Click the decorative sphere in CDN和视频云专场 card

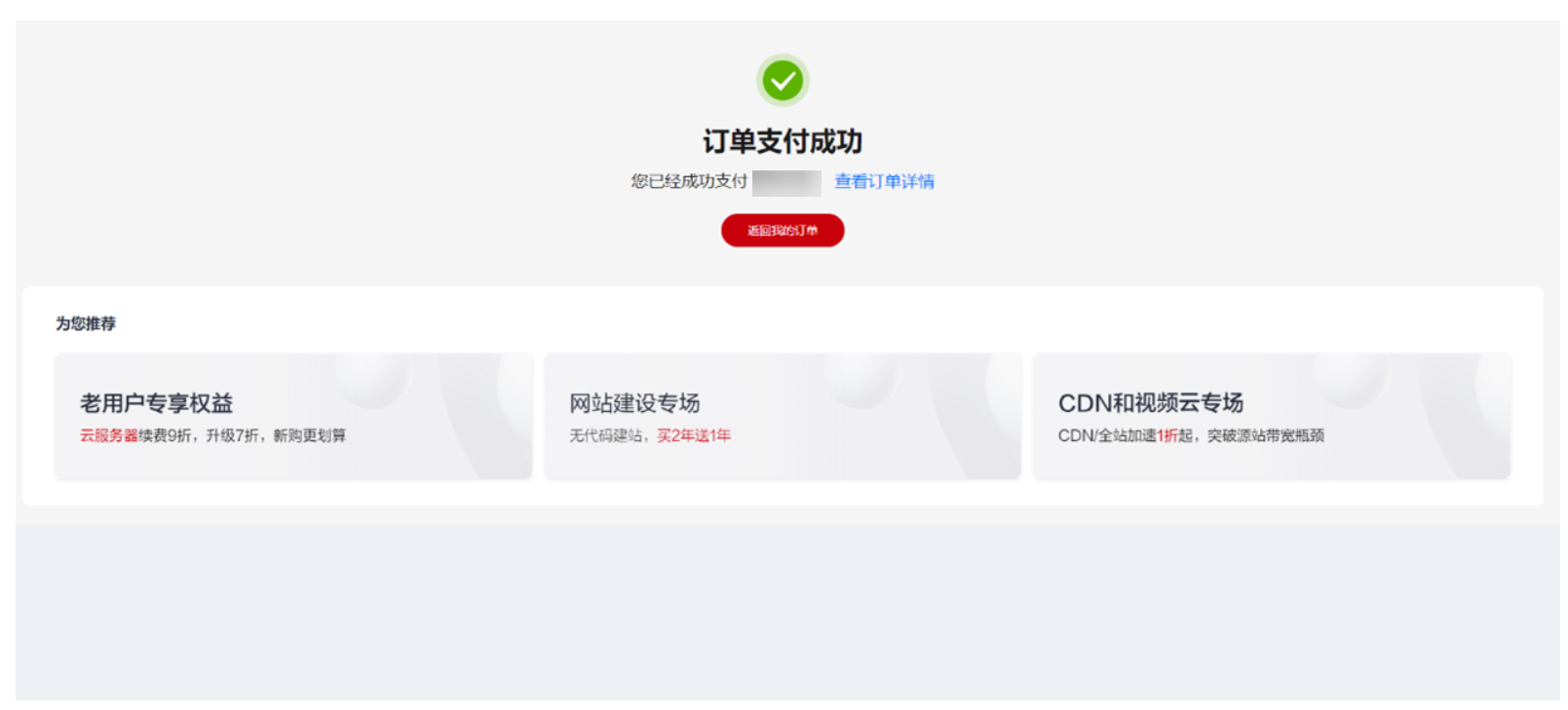click(x=1351, y=378)
